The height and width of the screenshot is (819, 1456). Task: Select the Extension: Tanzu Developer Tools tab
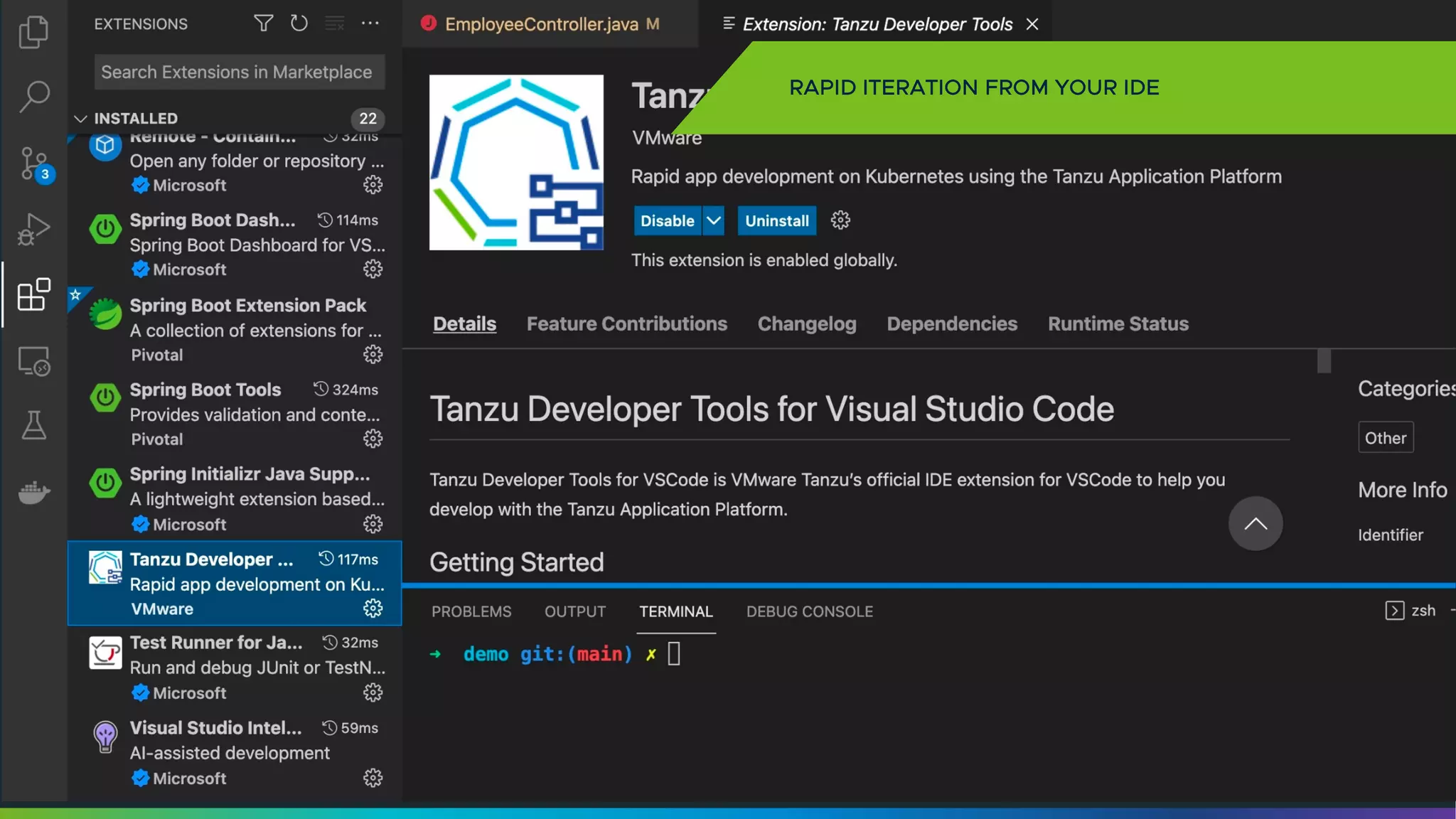pyautogui.click(x=876, y=24)
